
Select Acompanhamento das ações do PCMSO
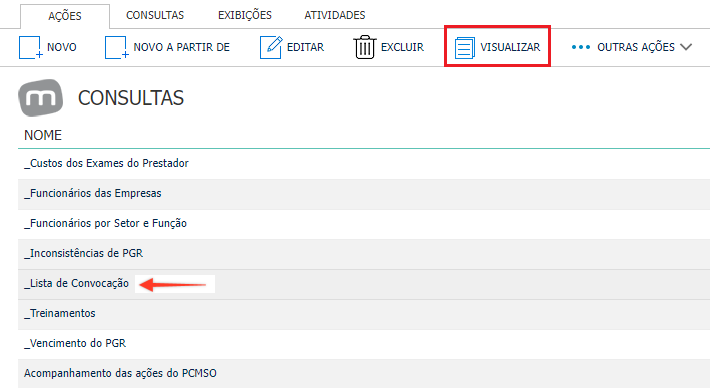(x=364, y=373)
